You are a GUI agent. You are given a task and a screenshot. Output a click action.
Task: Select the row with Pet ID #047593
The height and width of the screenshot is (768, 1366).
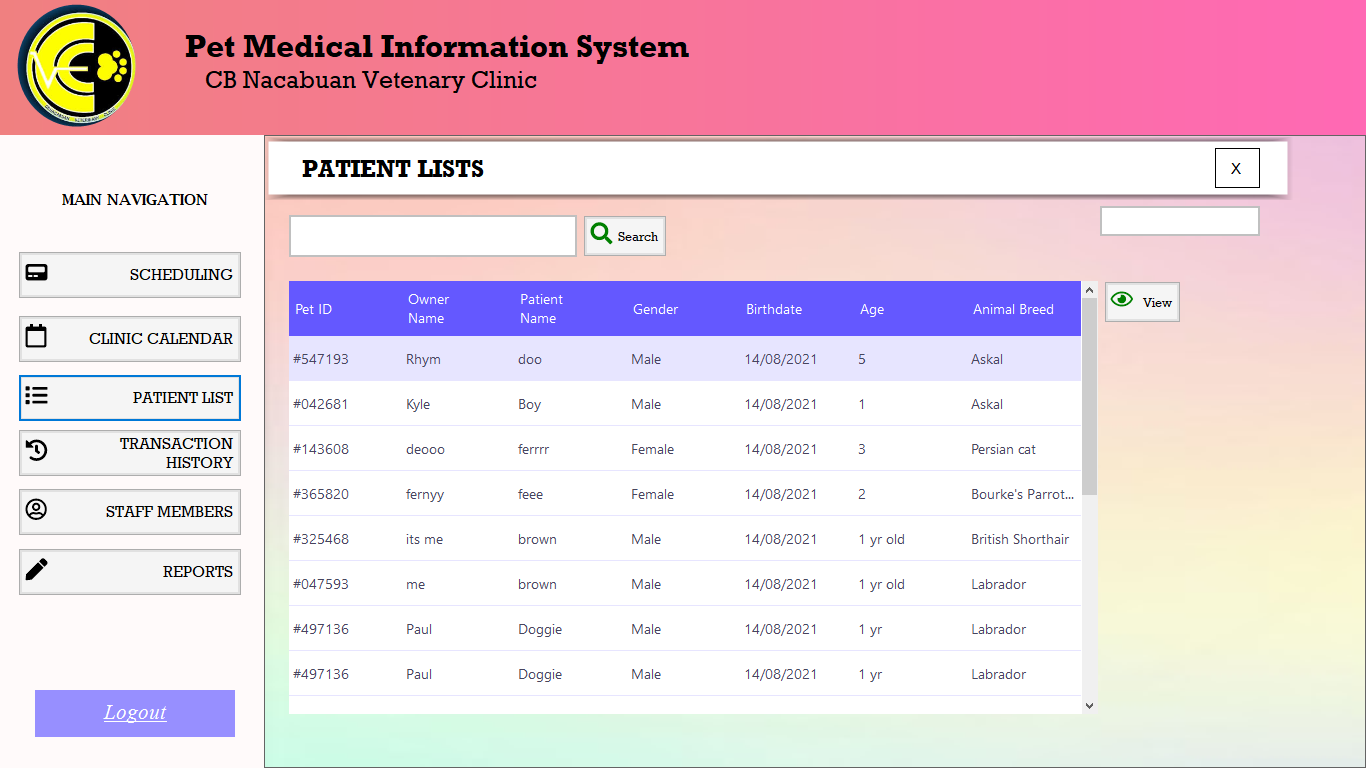685,584
